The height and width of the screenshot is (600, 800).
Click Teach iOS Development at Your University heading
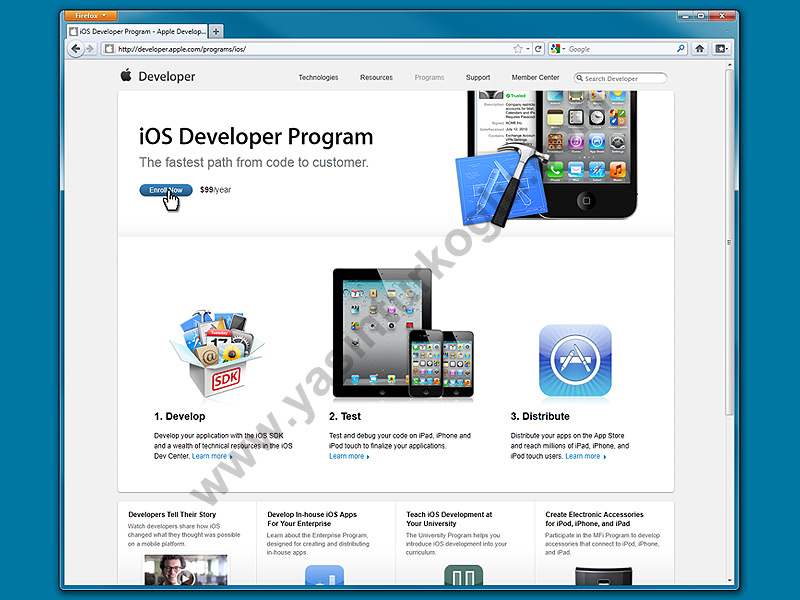(x=449, y=519)
